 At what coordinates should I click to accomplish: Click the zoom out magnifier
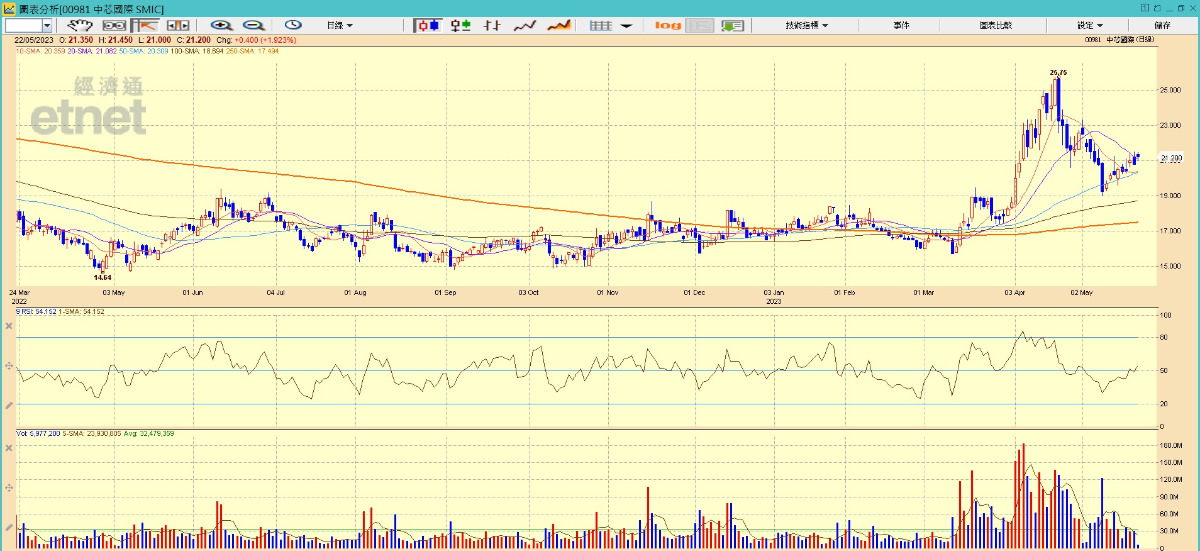253,25
